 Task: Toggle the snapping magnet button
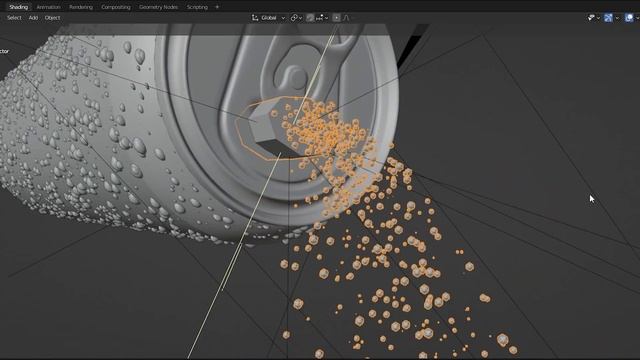pos(310,18)
